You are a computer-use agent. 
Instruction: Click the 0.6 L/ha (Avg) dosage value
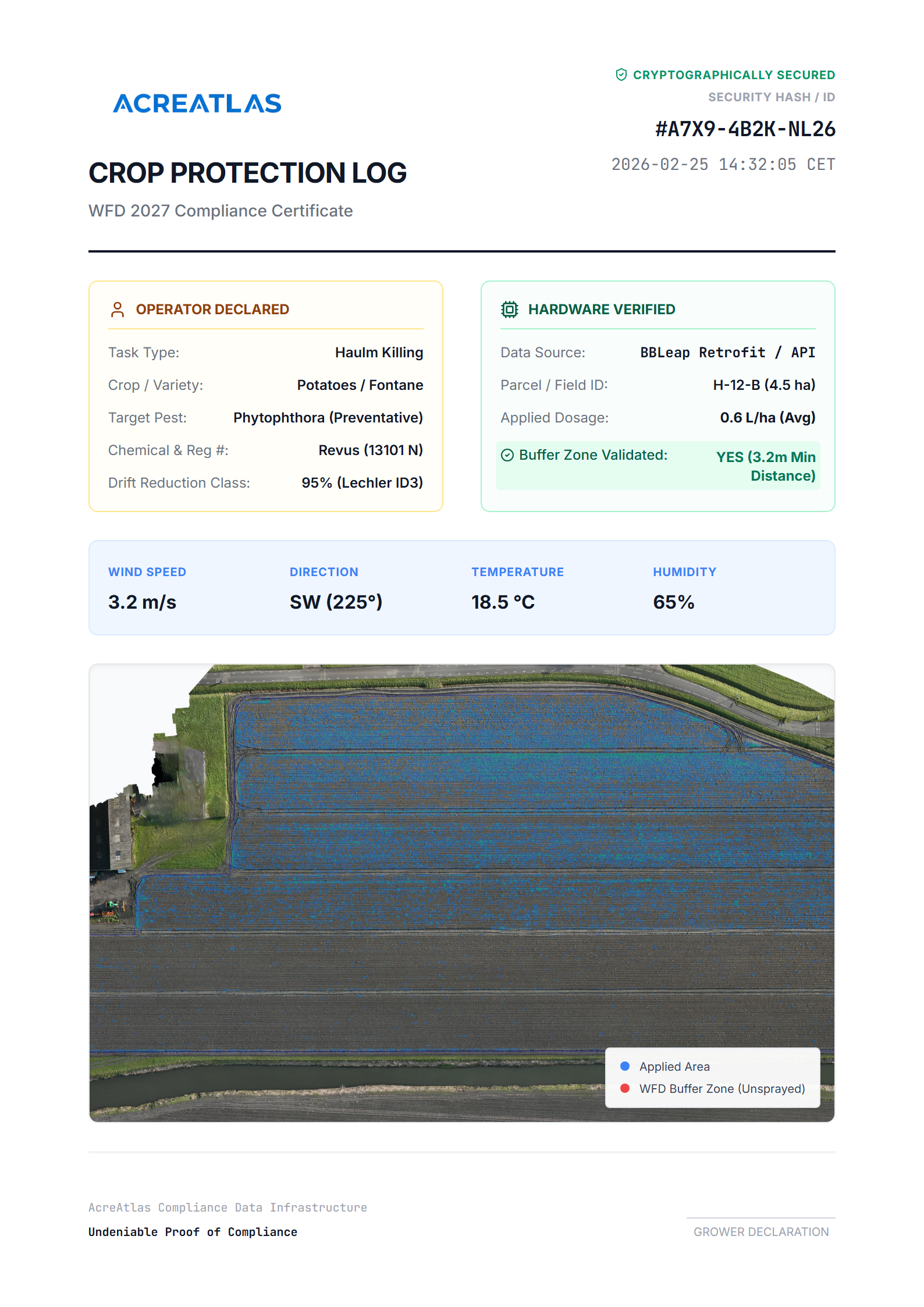[767, 418]
